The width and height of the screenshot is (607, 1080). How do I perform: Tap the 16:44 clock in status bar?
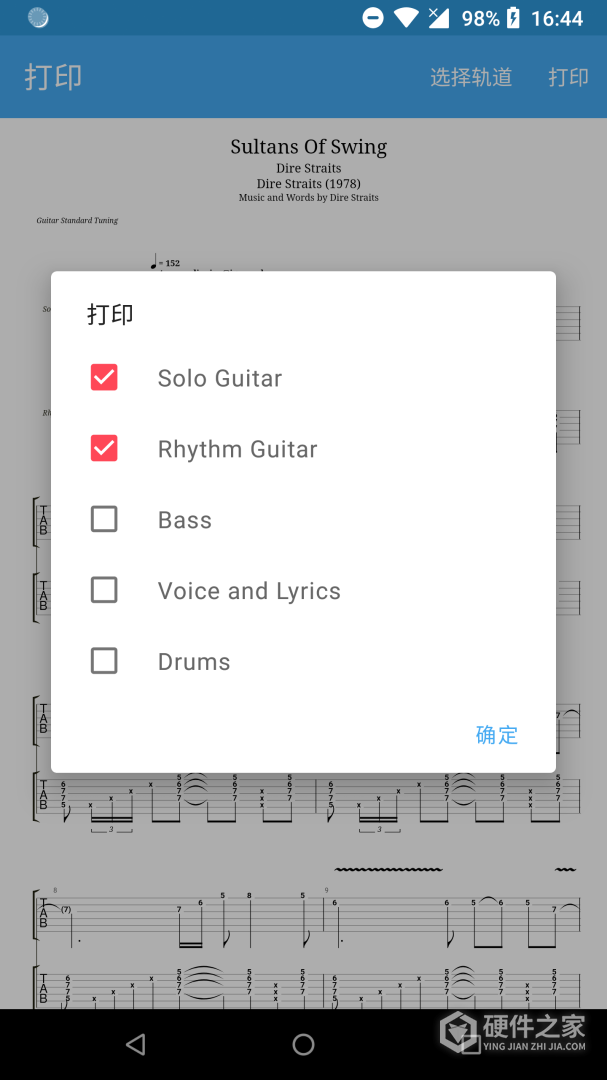pos(557,18)
